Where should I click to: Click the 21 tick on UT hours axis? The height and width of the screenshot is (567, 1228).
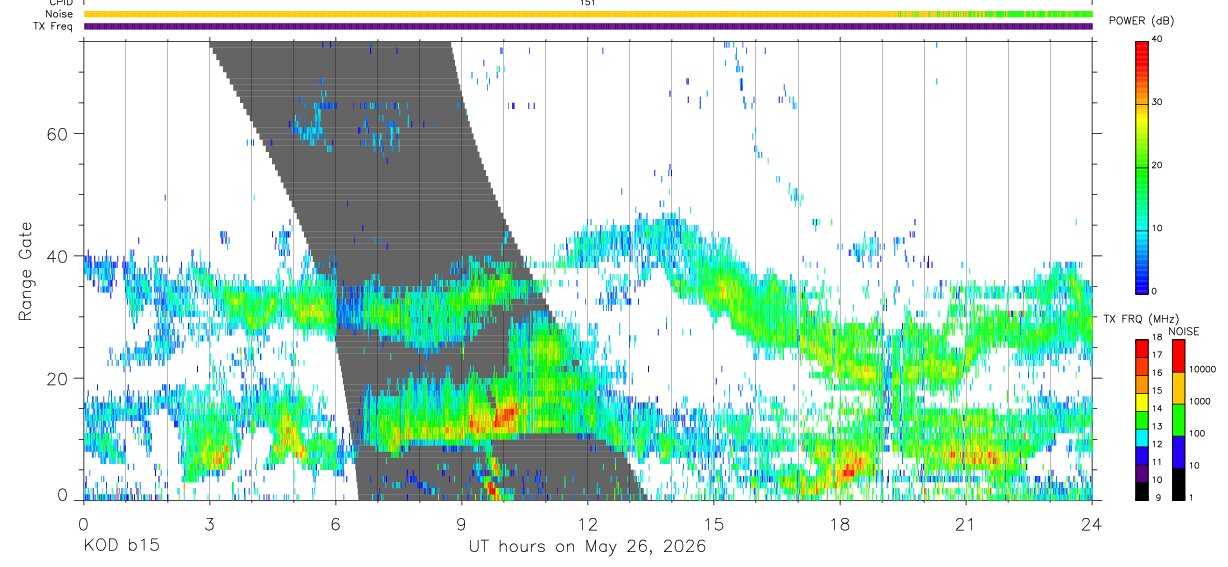[x=966, y=522]
